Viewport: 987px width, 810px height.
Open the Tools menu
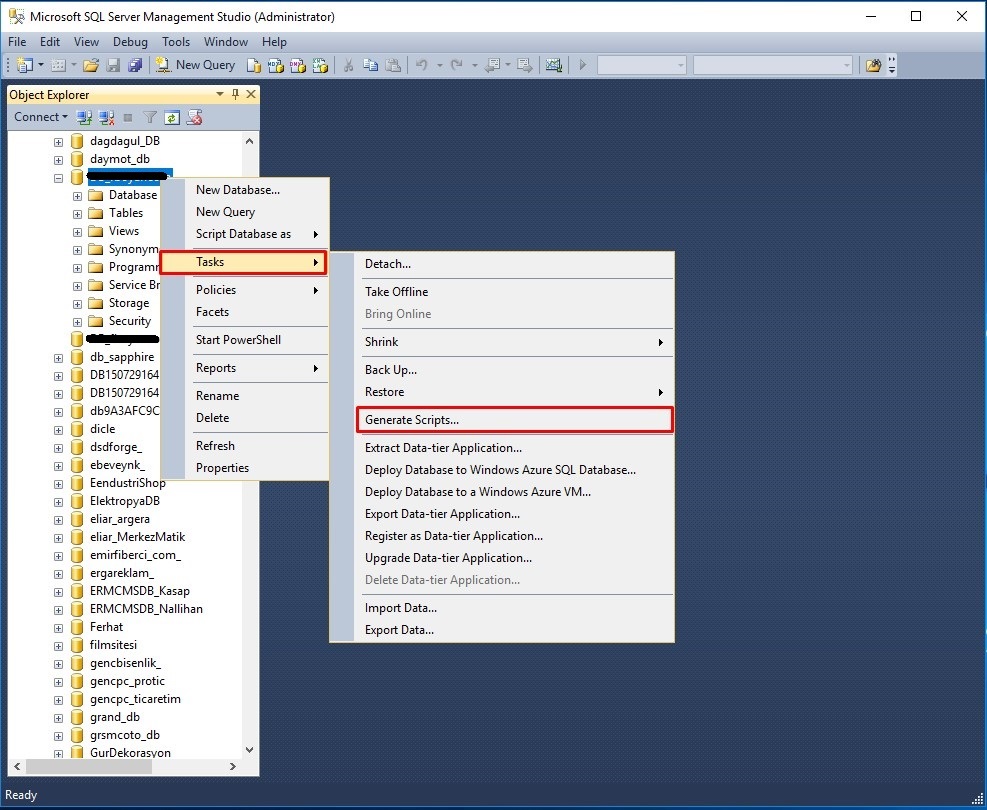coord(176,42)
